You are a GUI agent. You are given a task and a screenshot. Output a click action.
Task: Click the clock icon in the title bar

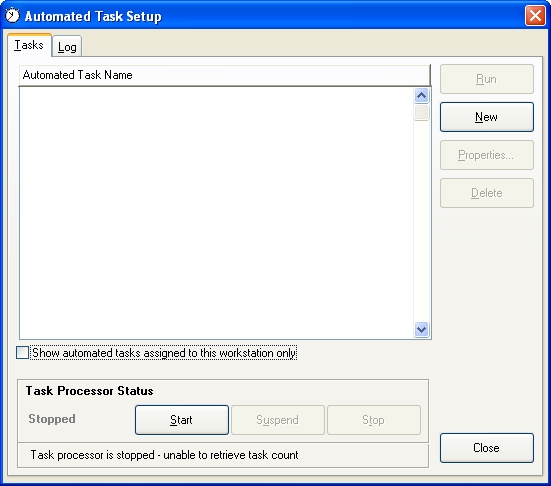(x=13, y=15)
